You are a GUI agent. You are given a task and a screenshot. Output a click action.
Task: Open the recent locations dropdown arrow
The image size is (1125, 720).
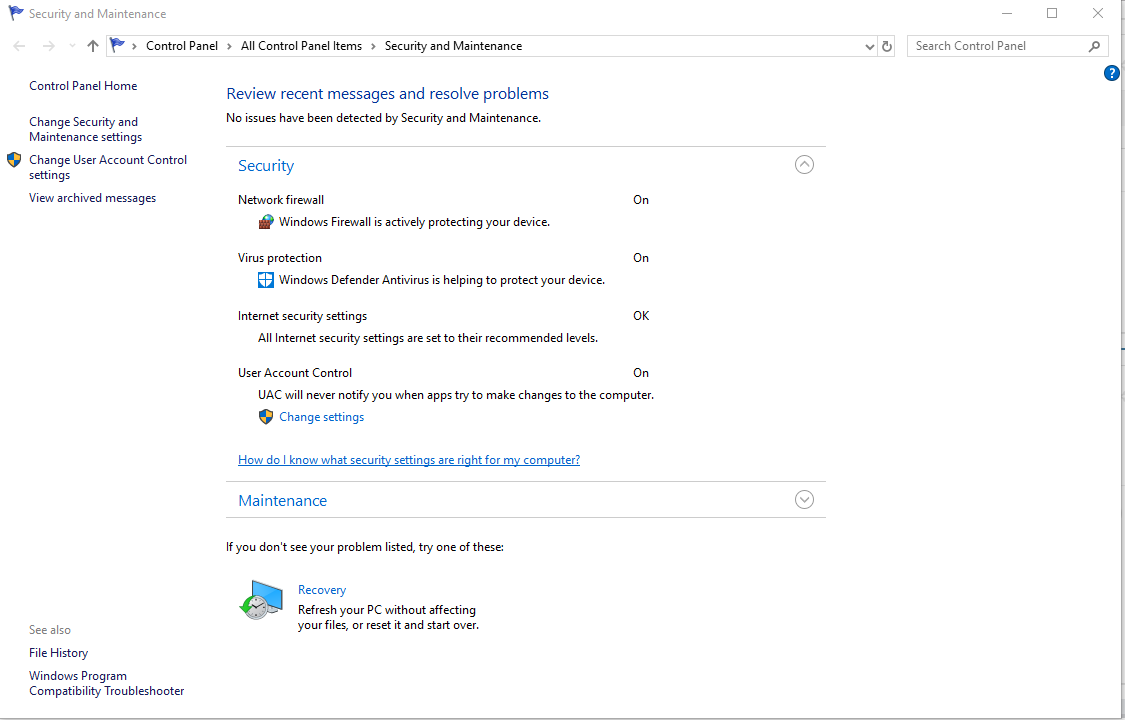click(72, 46)
